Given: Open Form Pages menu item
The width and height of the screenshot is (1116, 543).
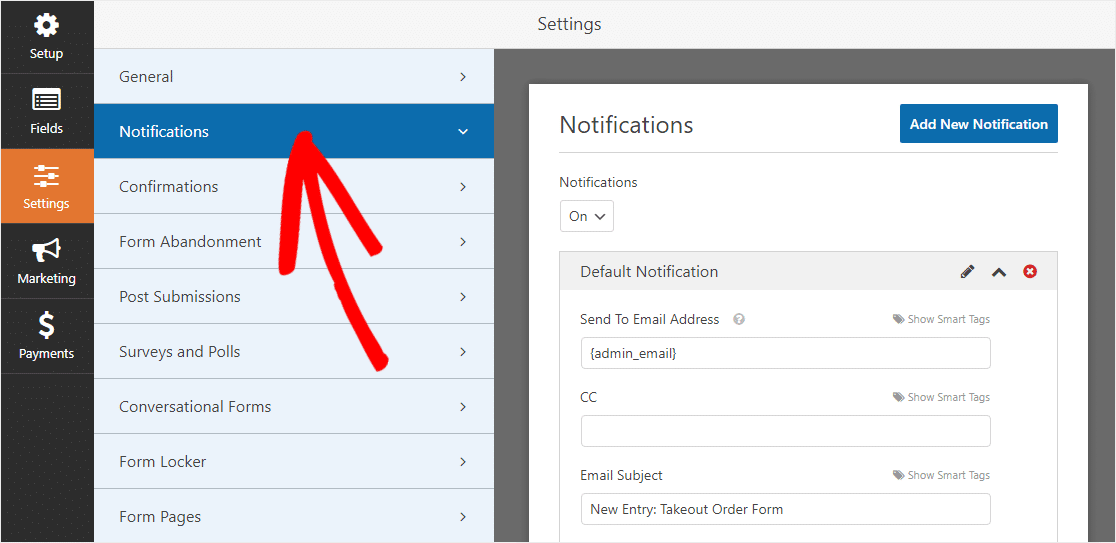Looking at the screenshot, I should pyautogui.click(x=294, y=517).
